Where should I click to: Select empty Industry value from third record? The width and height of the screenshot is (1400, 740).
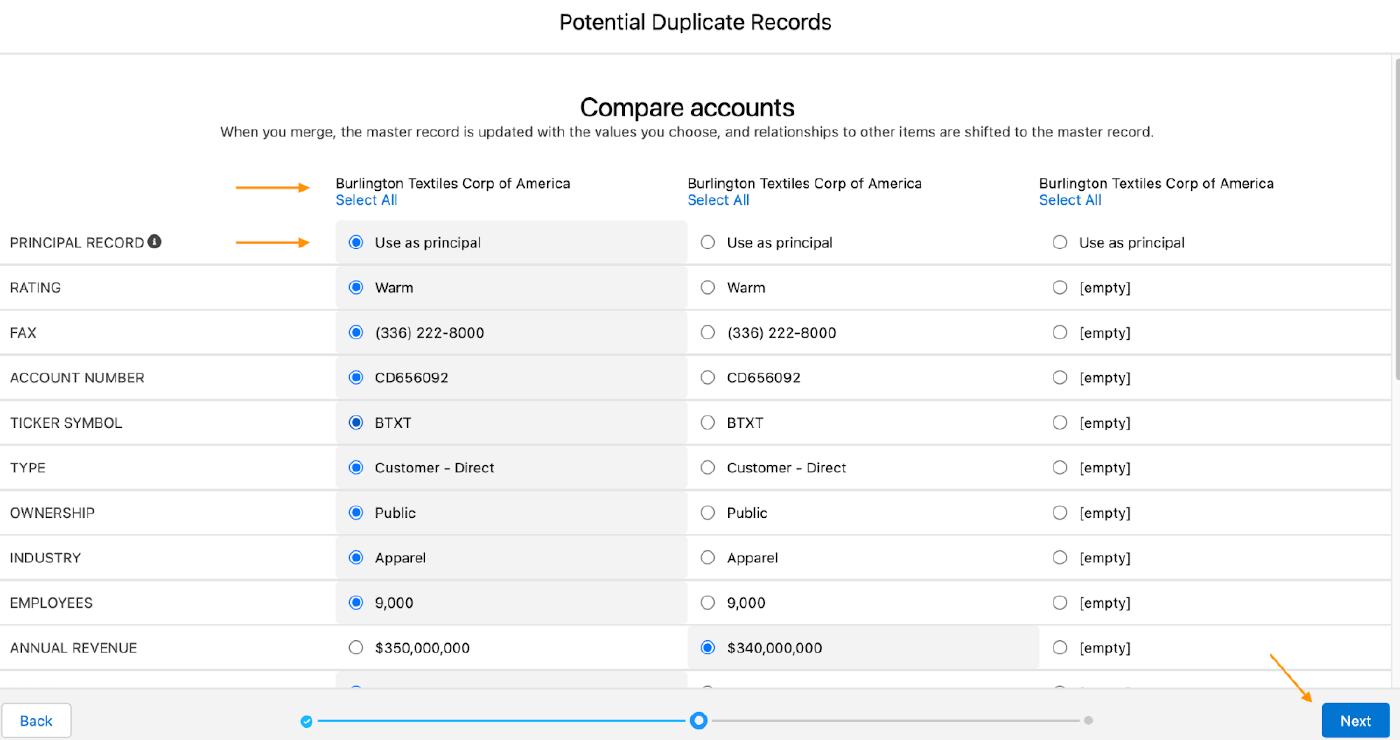point(1060,558)
